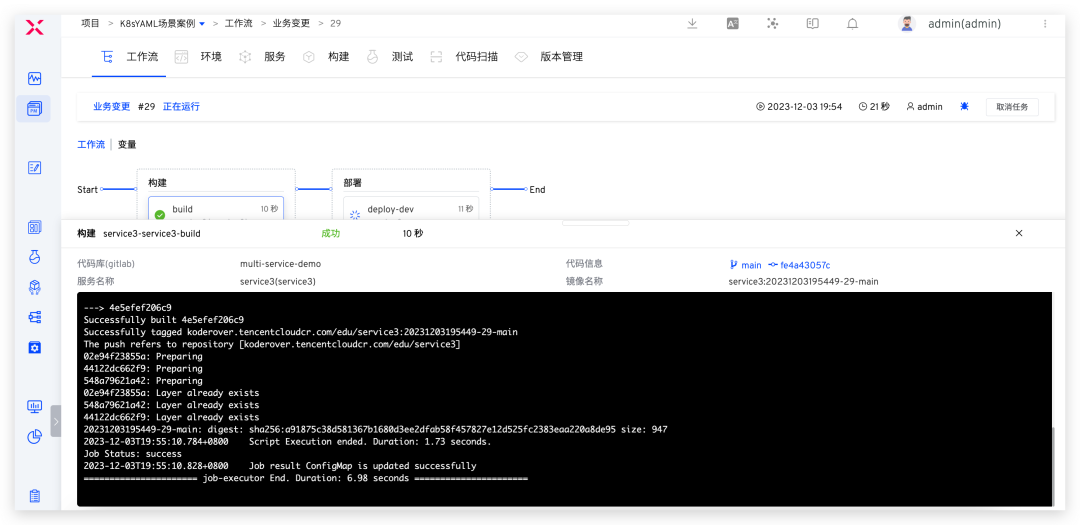Screen dimensions: 1080x525
Task: Open the edit-note sidebar icon
Action: click(34, 167)
